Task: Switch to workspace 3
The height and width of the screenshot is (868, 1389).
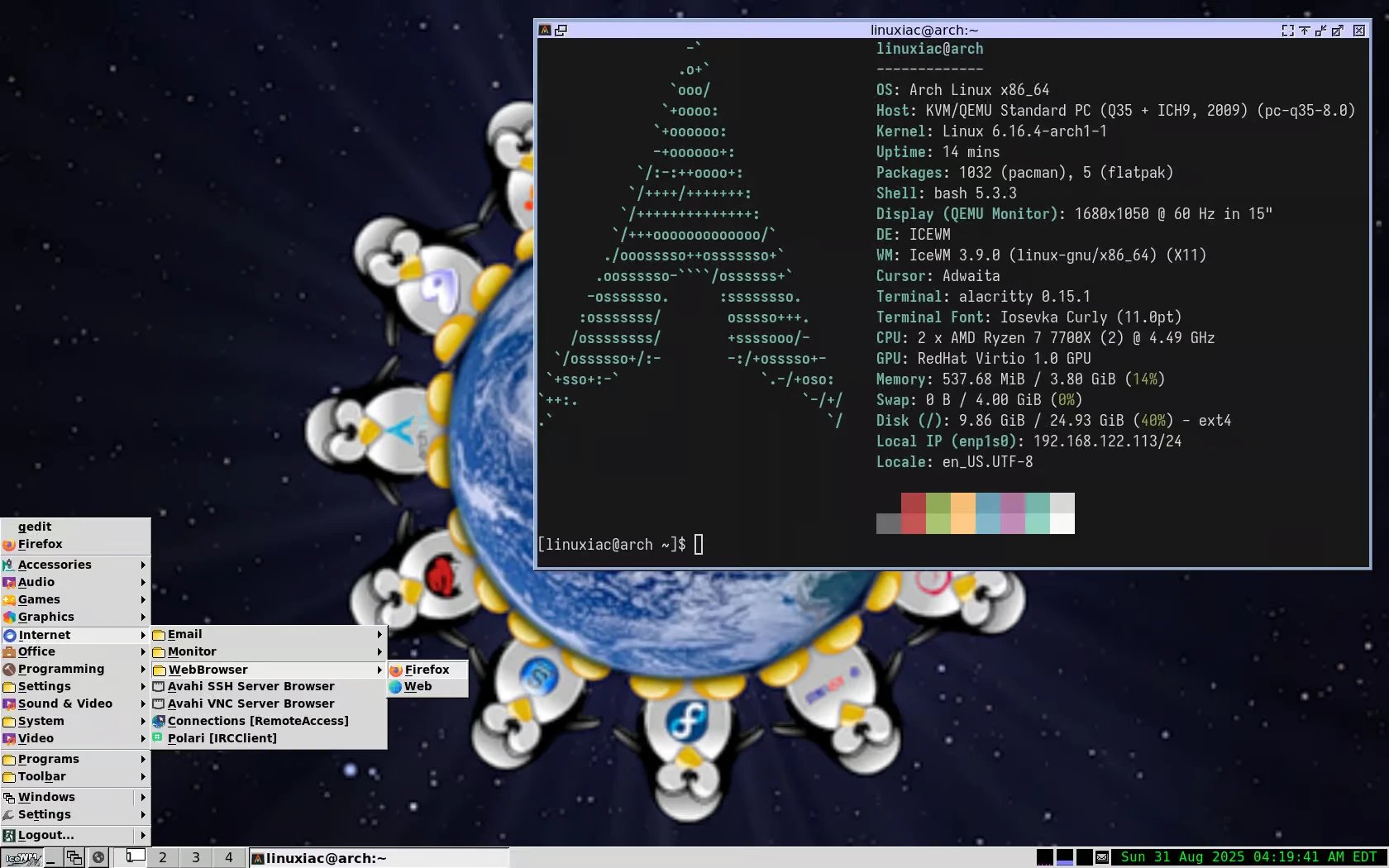Action: coord(196,858)
